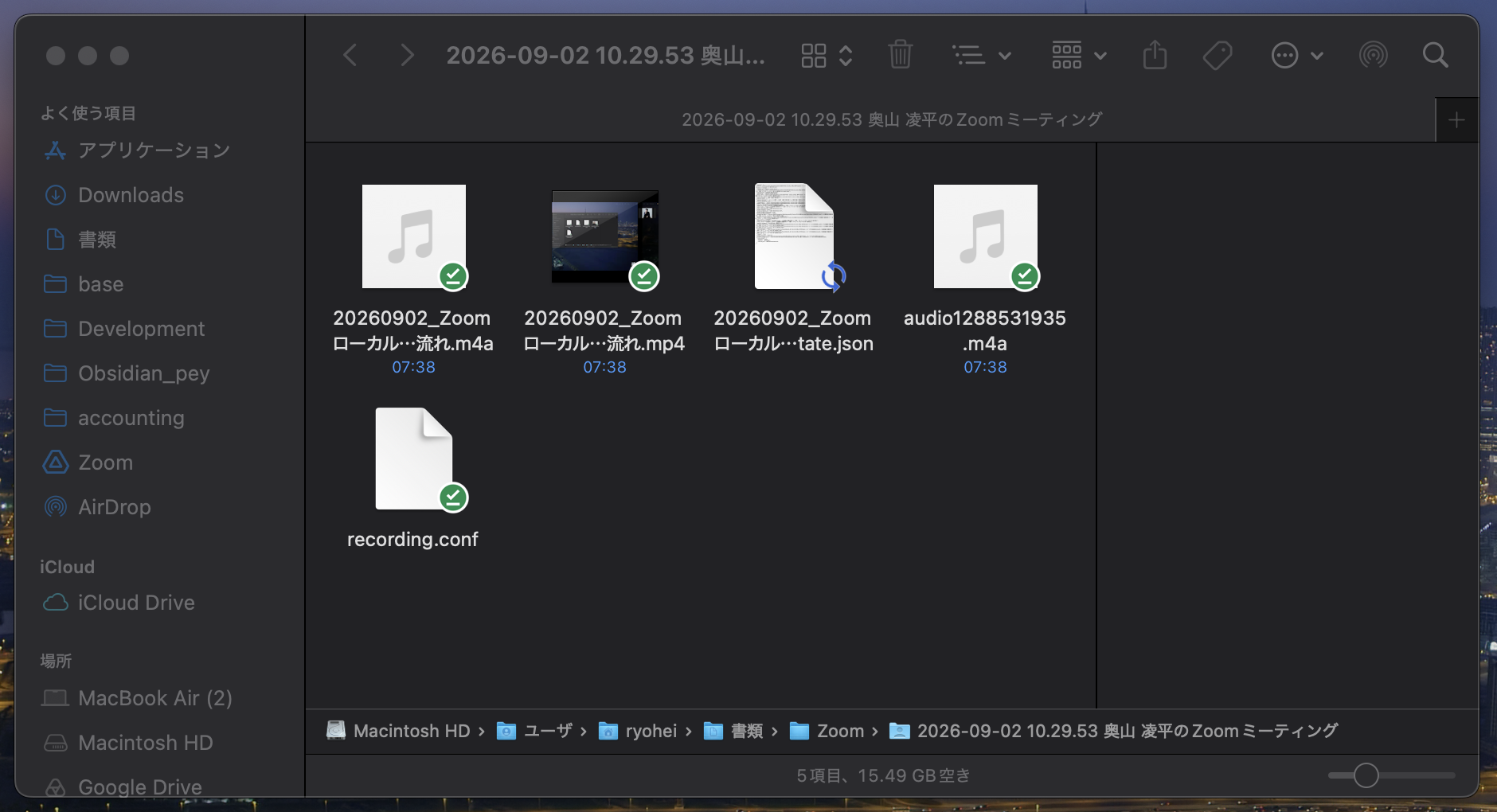
Task: Click the 07:38 duration under audio1288531935
Action: [985, 367]
